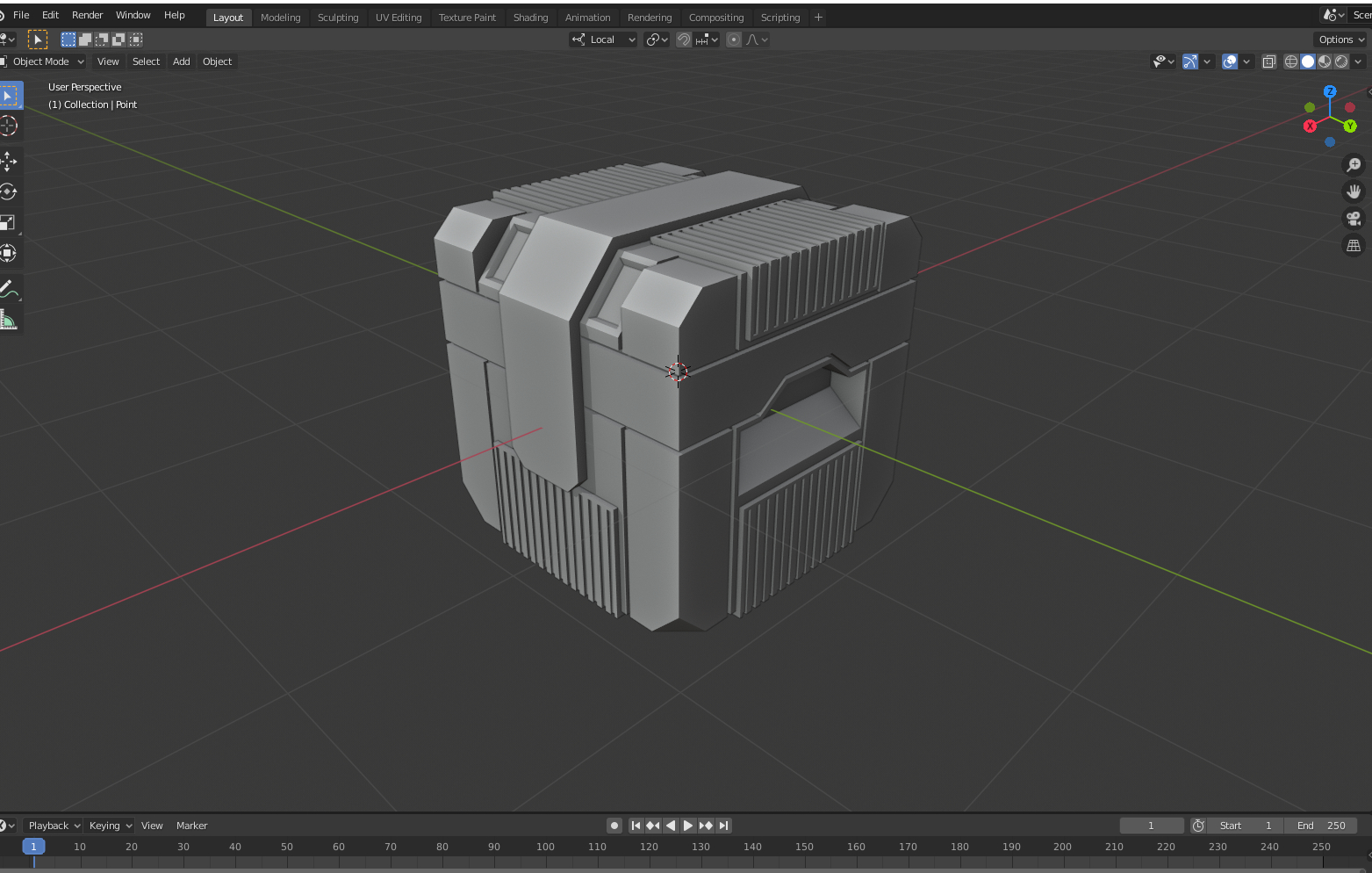This screenshot has height=873, width=1372.
Task: Open the viewport Options popover
Action: point(1340,40)
